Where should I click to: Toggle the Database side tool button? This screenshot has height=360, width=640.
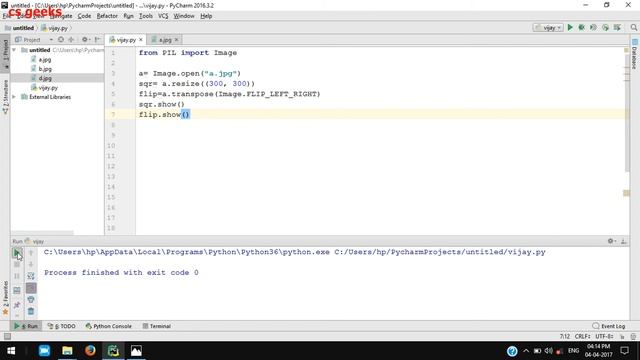[x=634, y=54]
